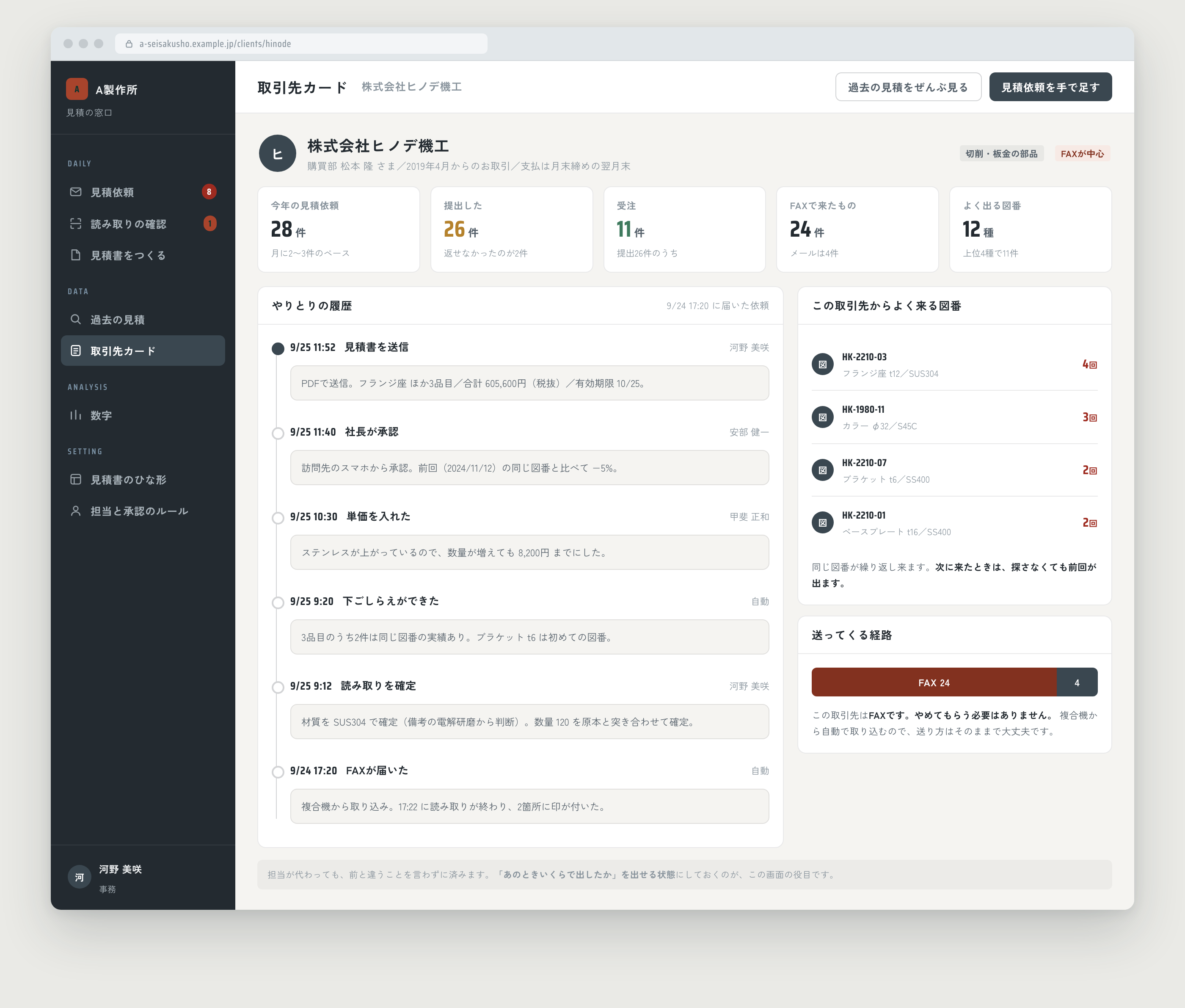Click the drawing icon for HK-2210-03
This screenshot has width=1185, height=1008.
(x=822, y=365)
